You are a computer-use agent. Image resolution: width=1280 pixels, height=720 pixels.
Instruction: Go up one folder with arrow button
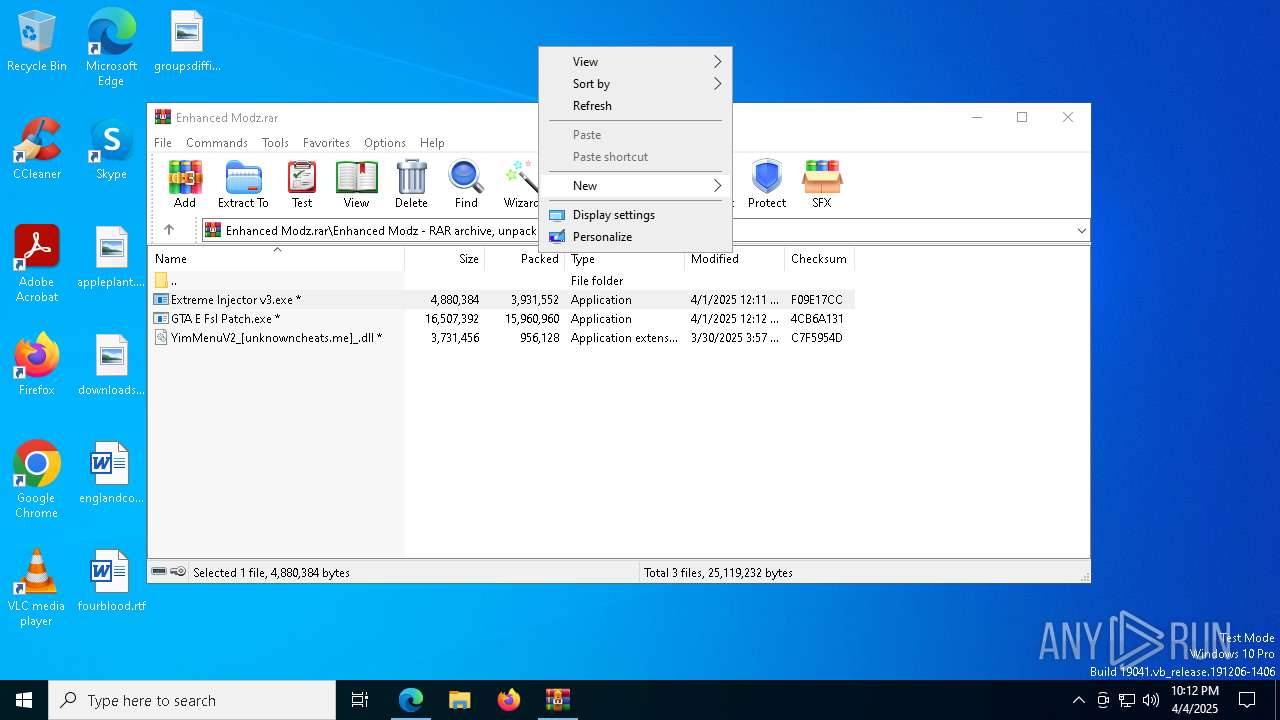(x=169, y=230)
